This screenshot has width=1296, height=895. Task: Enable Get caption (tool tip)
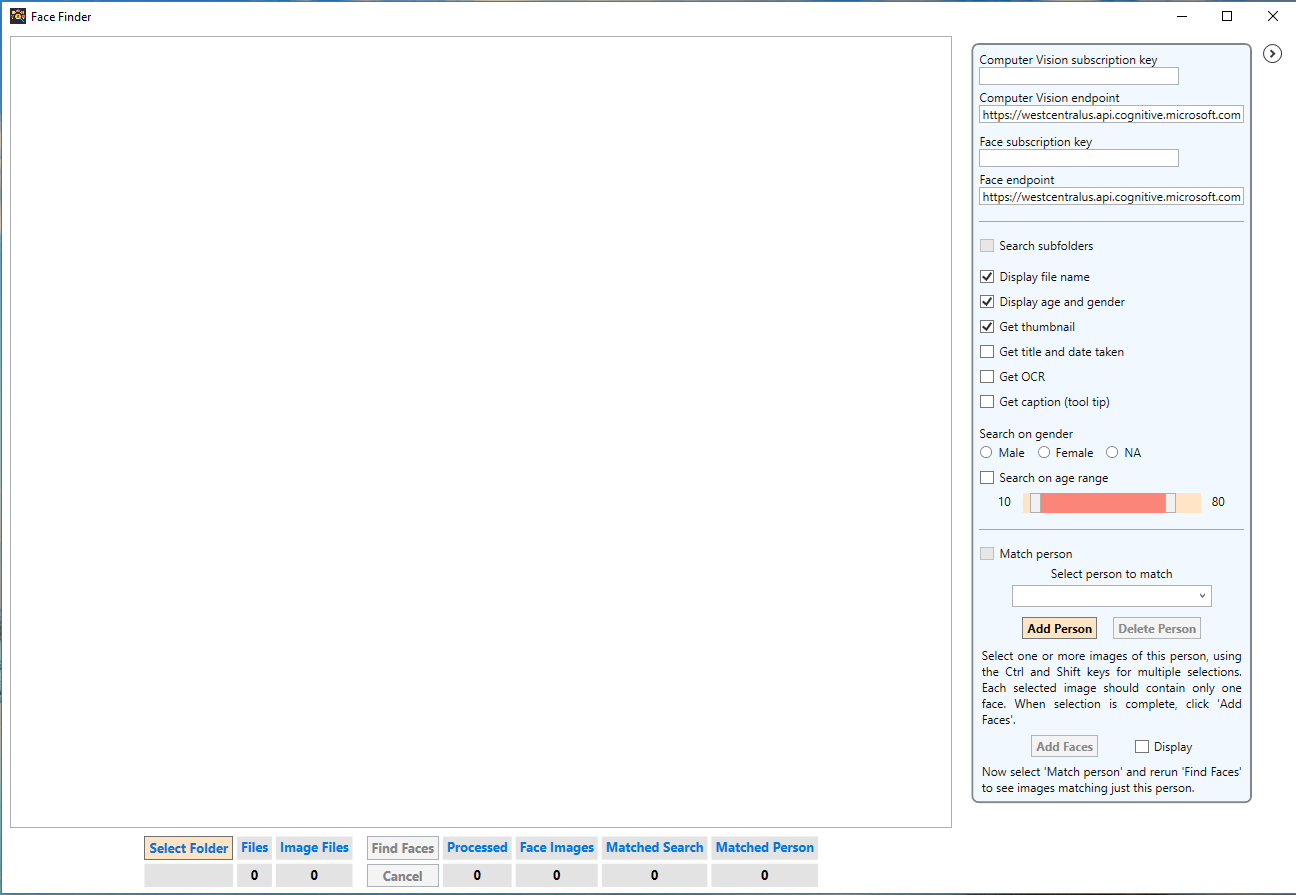click(987, 402)
